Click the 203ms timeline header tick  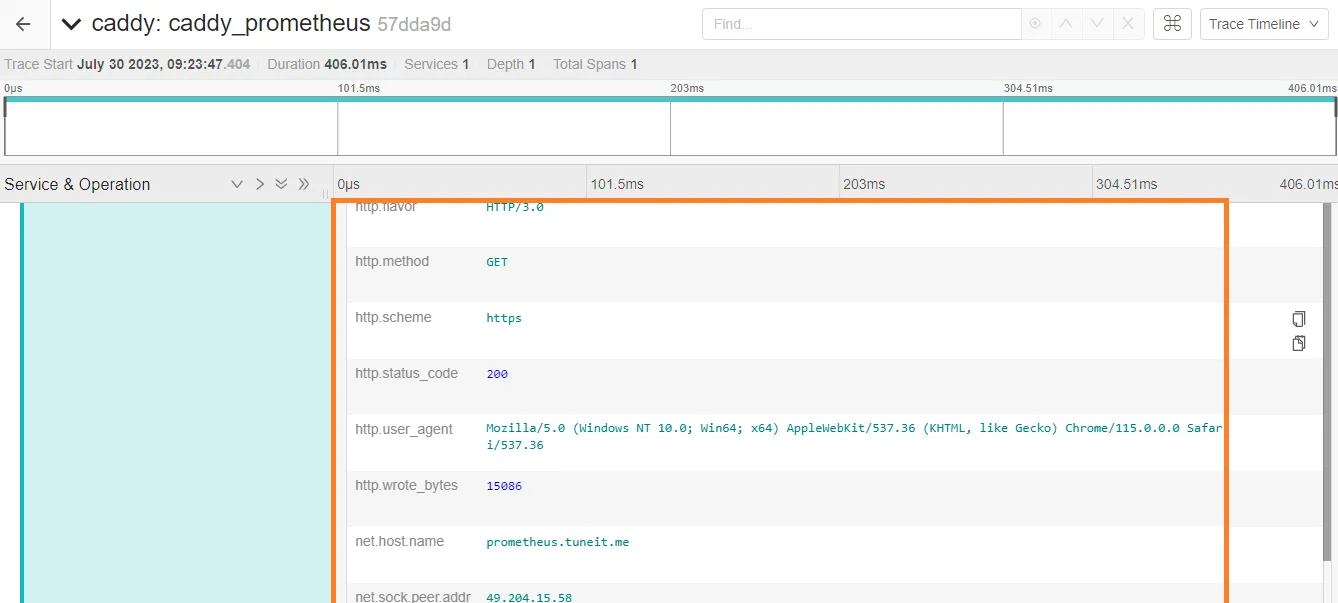pyautogui.click(x=864, y=184)
